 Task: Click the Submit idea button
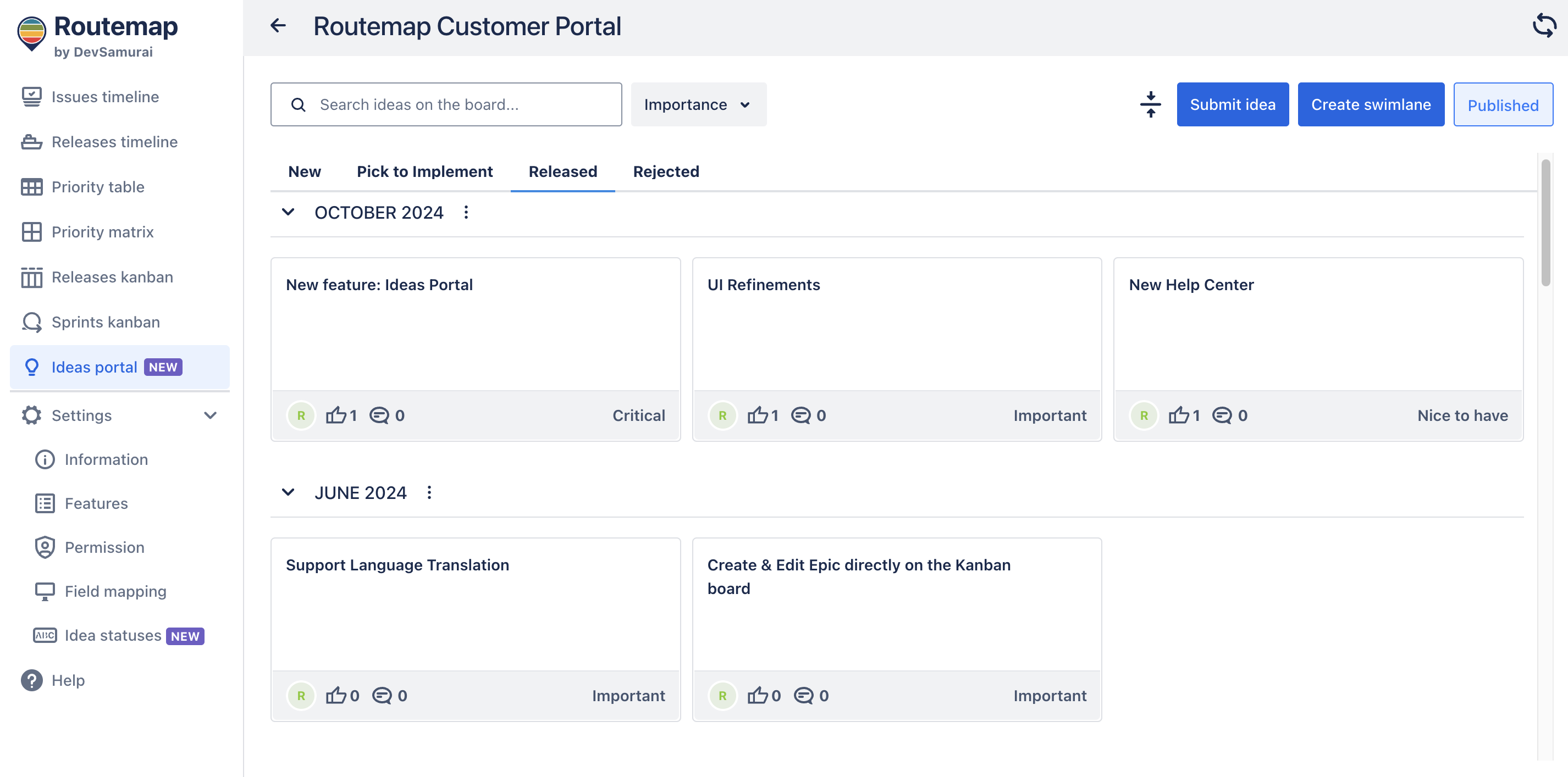click(x=1232, y=104)
